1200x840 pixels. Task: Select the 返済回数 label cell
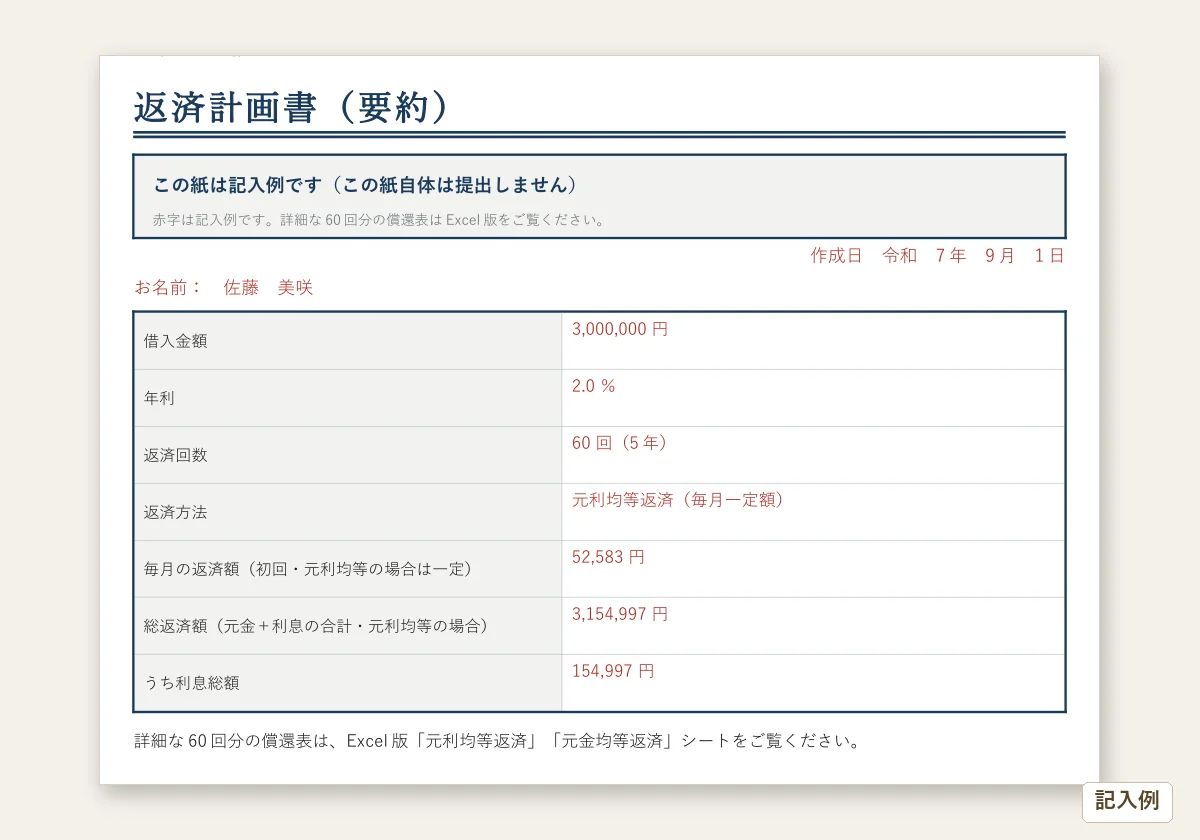[x=348, y=455]
